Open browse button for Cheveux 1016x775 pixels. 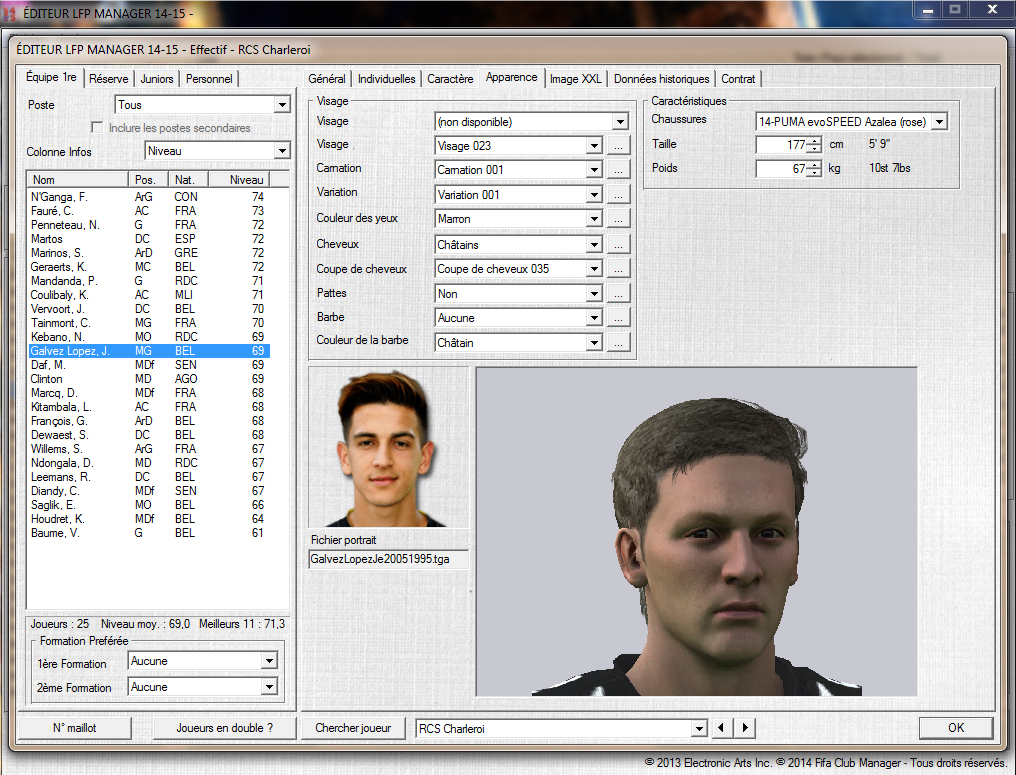[x=619, y=245]
